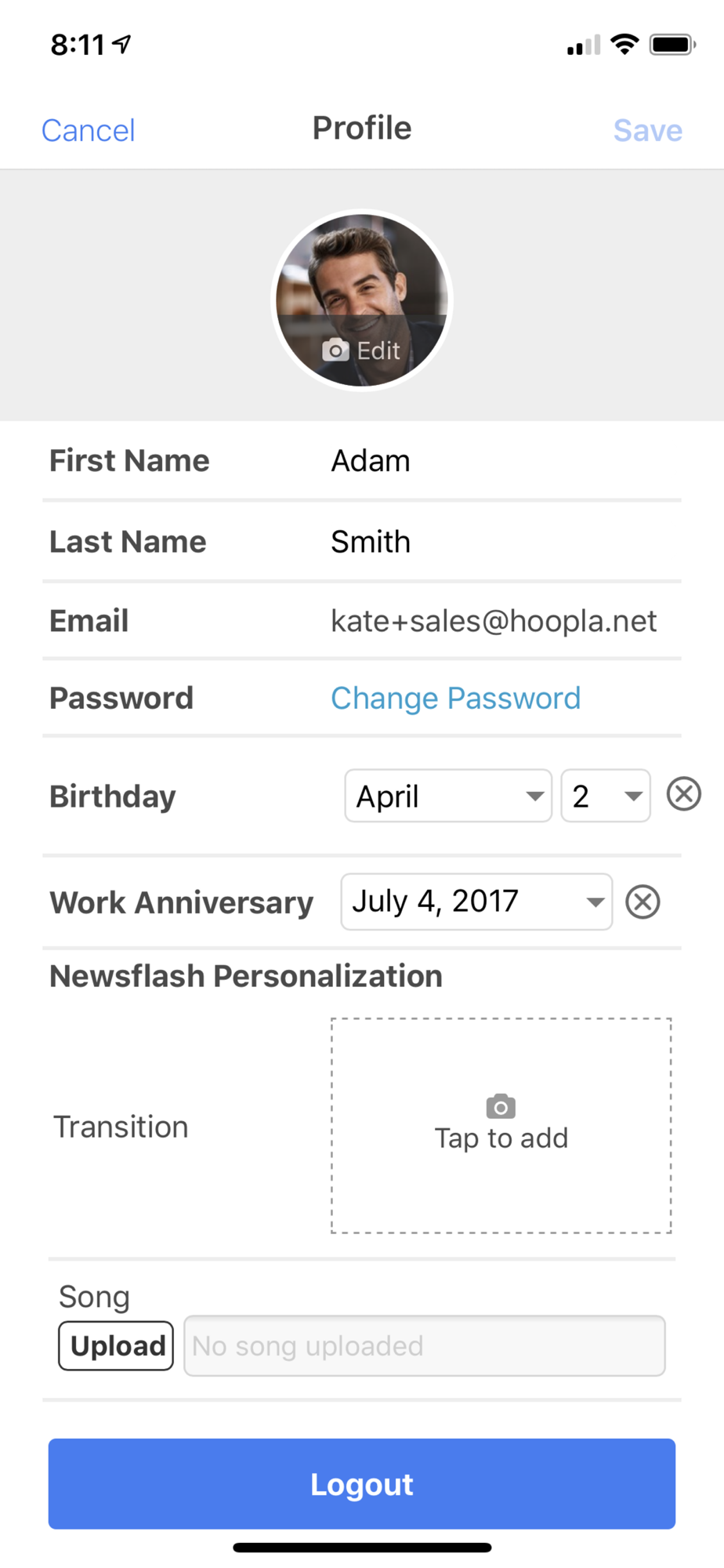724x1568 pixels.
Task: Cancel profile editing
Action: point(88,130)
